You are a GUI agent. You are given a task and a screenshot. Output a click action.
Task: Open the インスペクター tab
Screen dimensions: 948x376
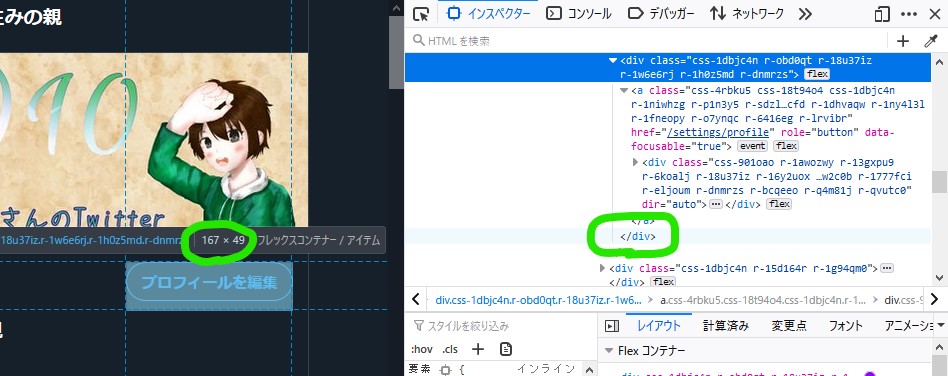490,13
